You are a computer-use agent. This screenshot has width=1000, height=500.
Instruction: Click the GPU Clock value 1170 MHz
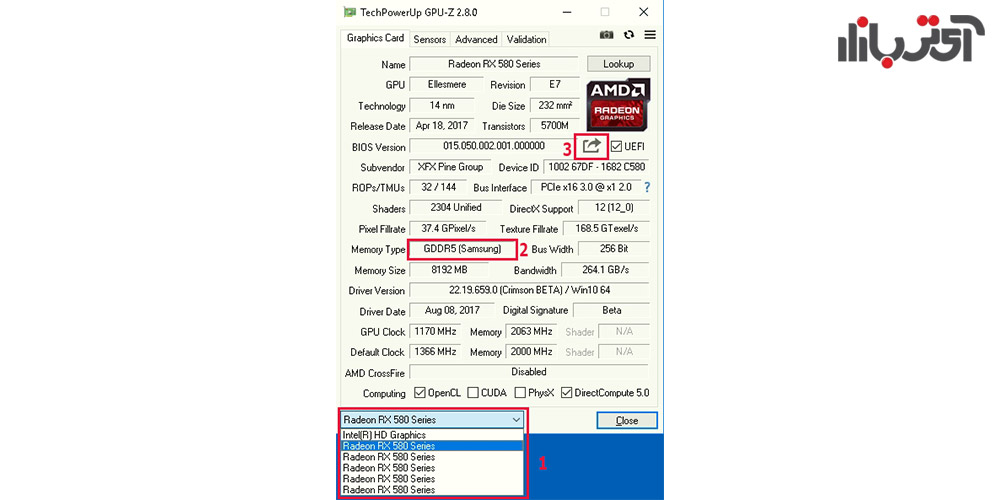pyautogui.click(x=436, y=332)
